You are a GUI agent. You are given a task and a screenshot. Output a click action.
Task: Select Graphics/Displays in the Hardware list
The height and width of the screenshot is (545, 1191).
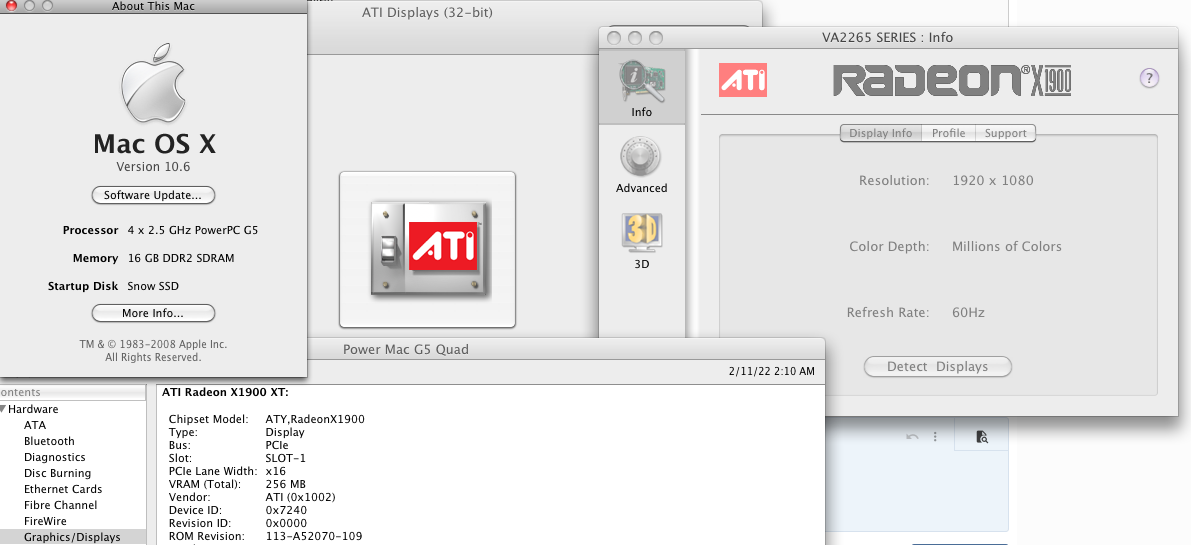tap(72, 537)
